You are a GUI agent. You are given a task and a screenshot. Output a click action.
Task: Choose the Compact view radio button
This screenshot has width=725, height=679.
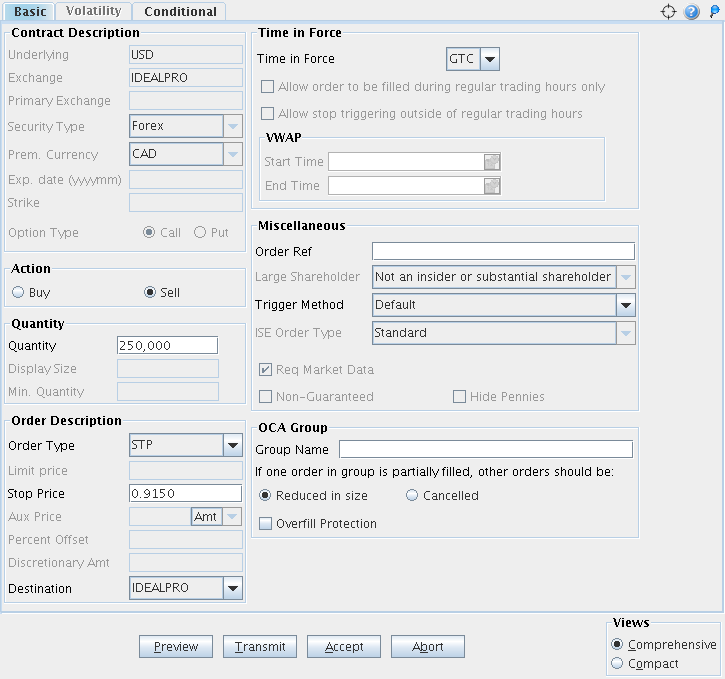[617, 664]
